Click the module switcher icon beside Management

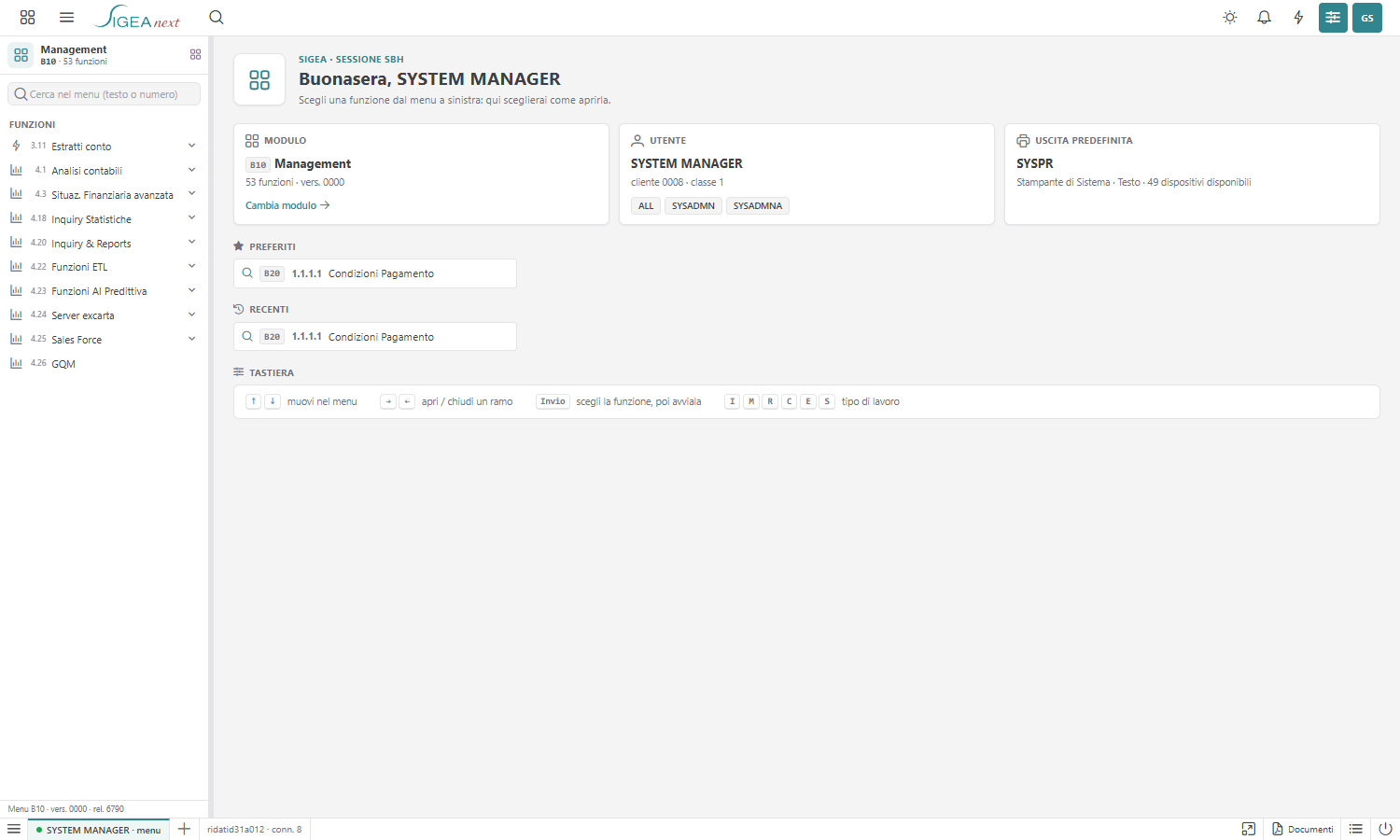(195, 55)
